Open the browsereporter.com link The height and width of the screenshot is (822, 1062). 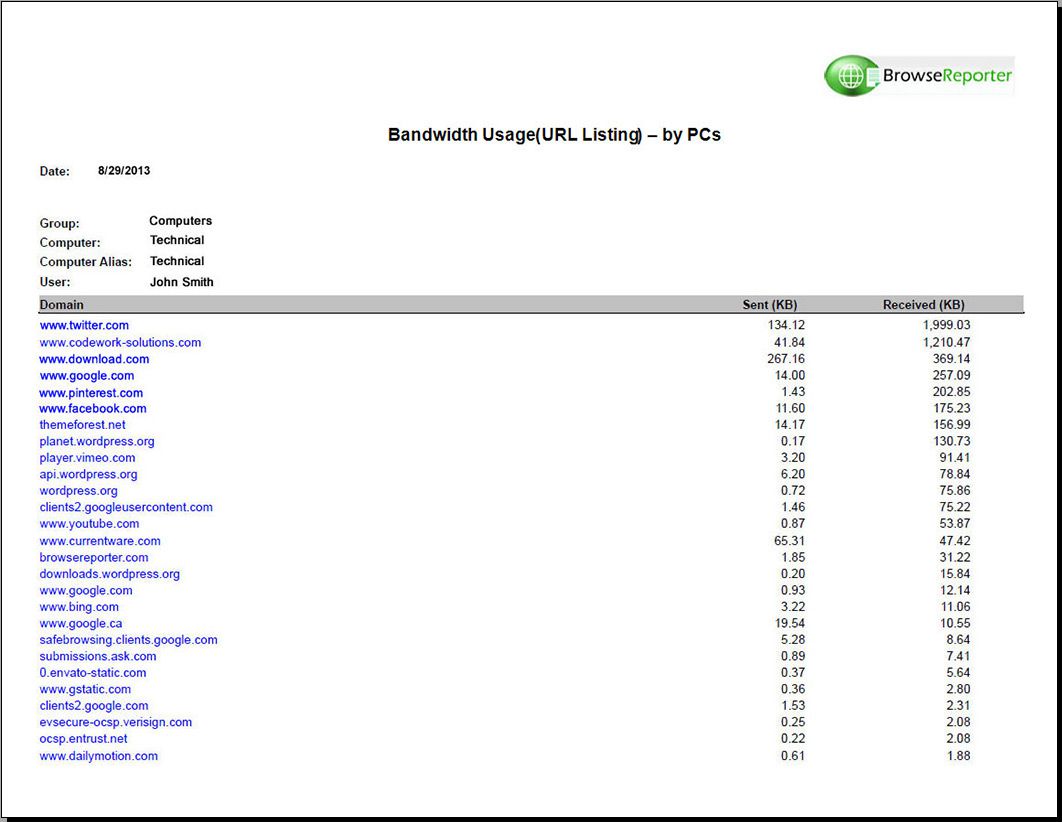click(x=94, y=557)
